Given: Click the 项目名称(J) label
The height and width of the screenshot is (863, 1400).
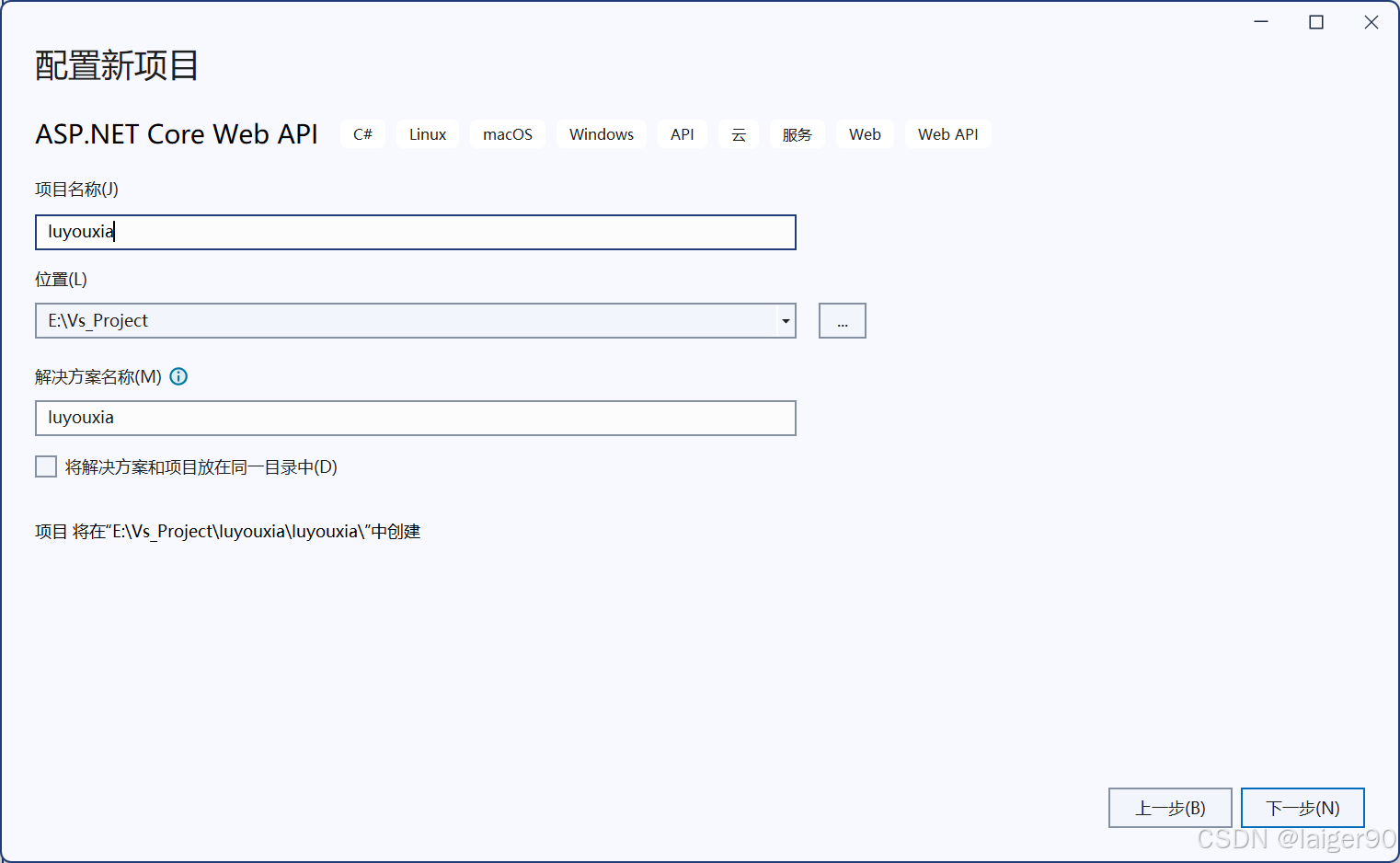Looking at the screenshot, I should tap(77, 190).
